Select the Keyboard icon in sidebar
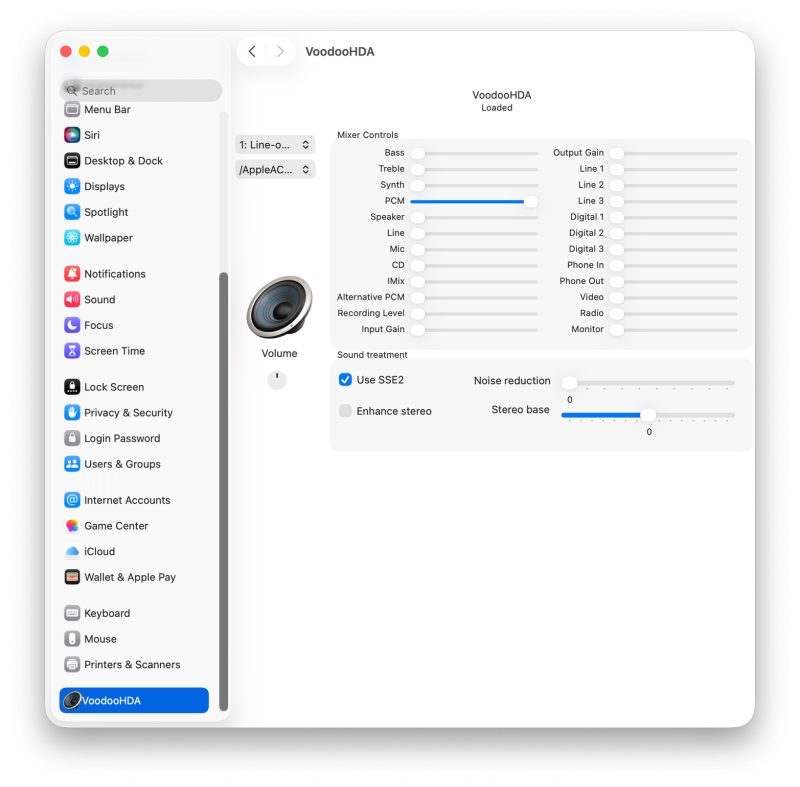800x787 pixels. [72, 613]
